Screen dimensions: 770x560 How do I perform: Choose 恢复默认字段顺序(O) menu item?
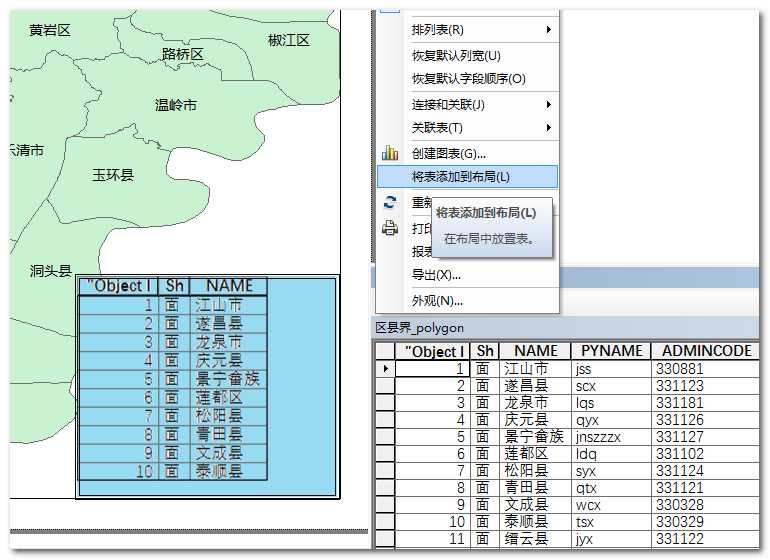468,79
